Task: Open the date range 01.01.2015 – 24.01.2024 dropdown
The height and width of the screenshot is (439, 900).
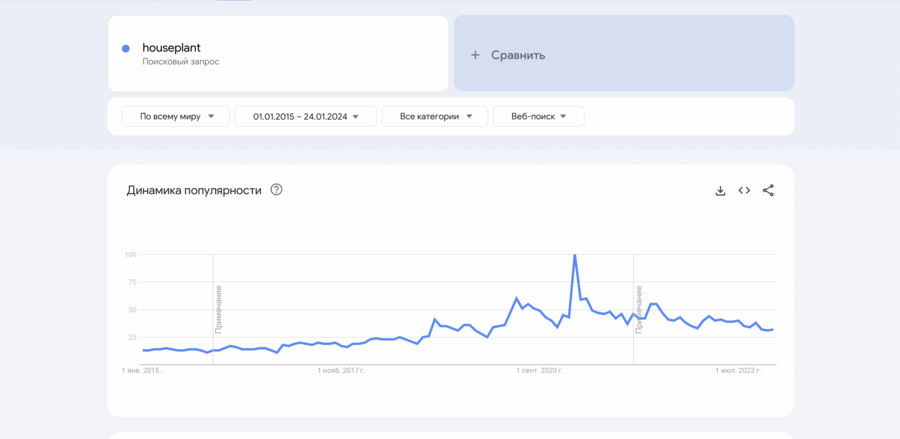Action: coord(306,116)
